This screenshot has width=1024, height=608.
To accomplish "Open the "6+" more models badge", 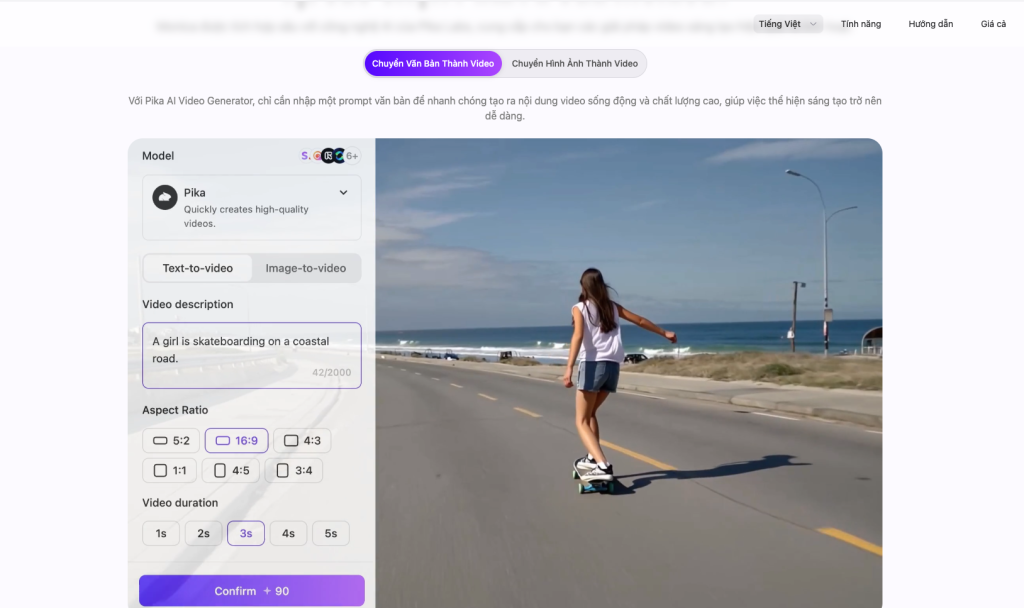I will point(352,155).
